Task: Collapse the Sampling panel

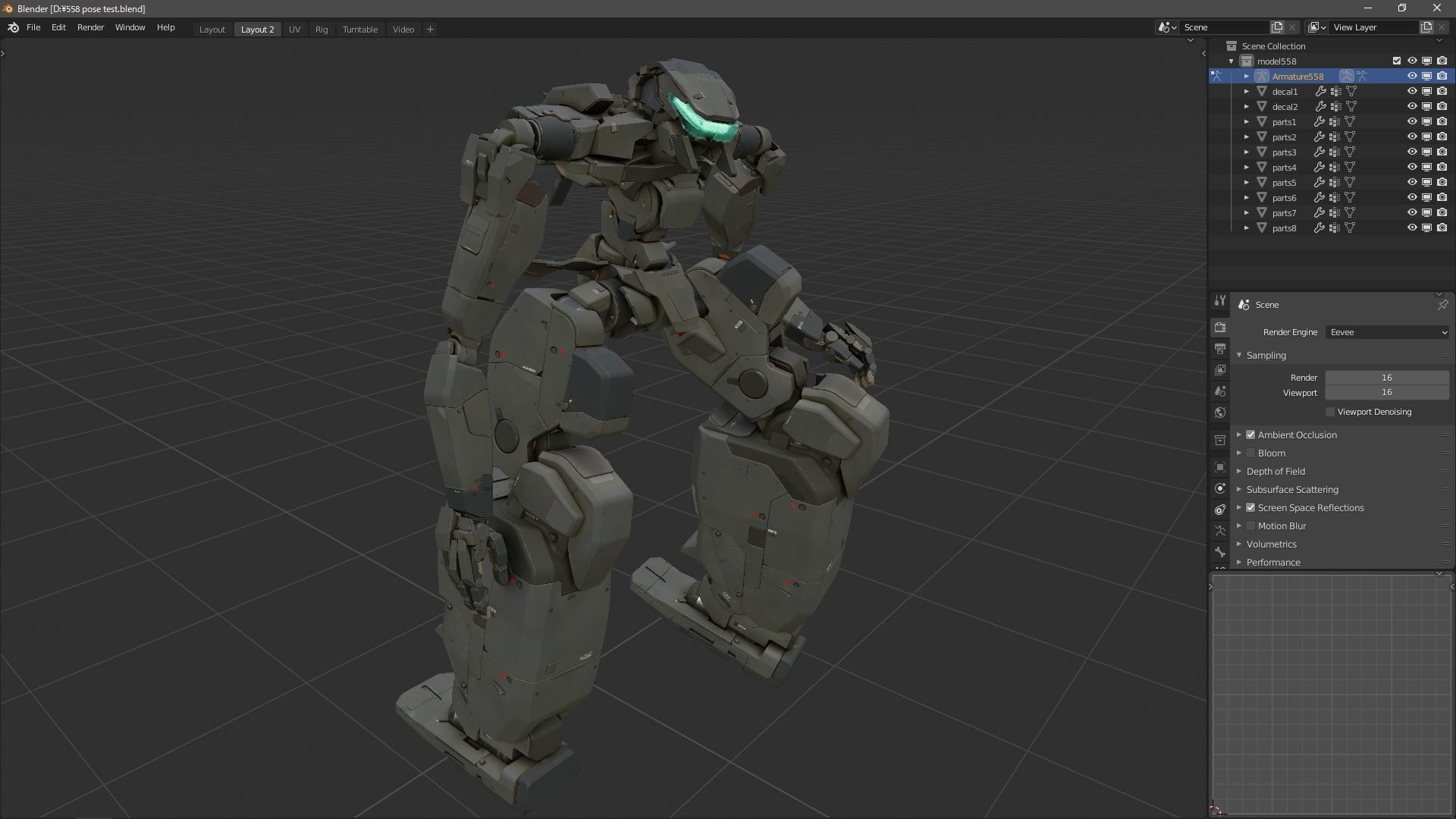Action: pyautogui.click(x=1239, y=355)
